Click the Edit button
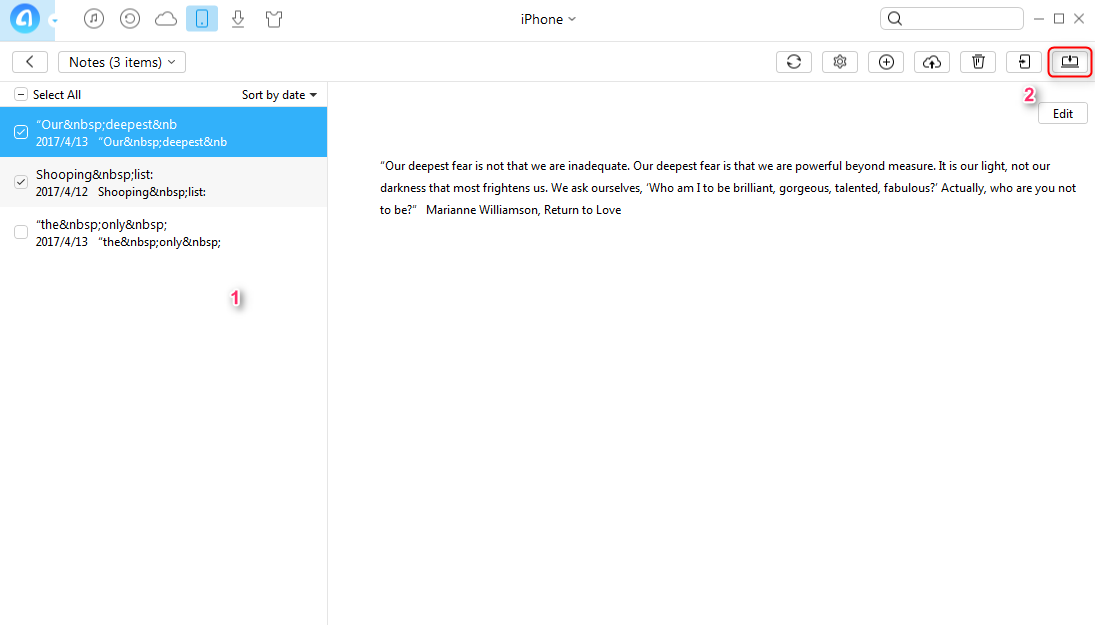This screenshot has width=1095, height=625. pyautogui.click(x=1062, y=114)
